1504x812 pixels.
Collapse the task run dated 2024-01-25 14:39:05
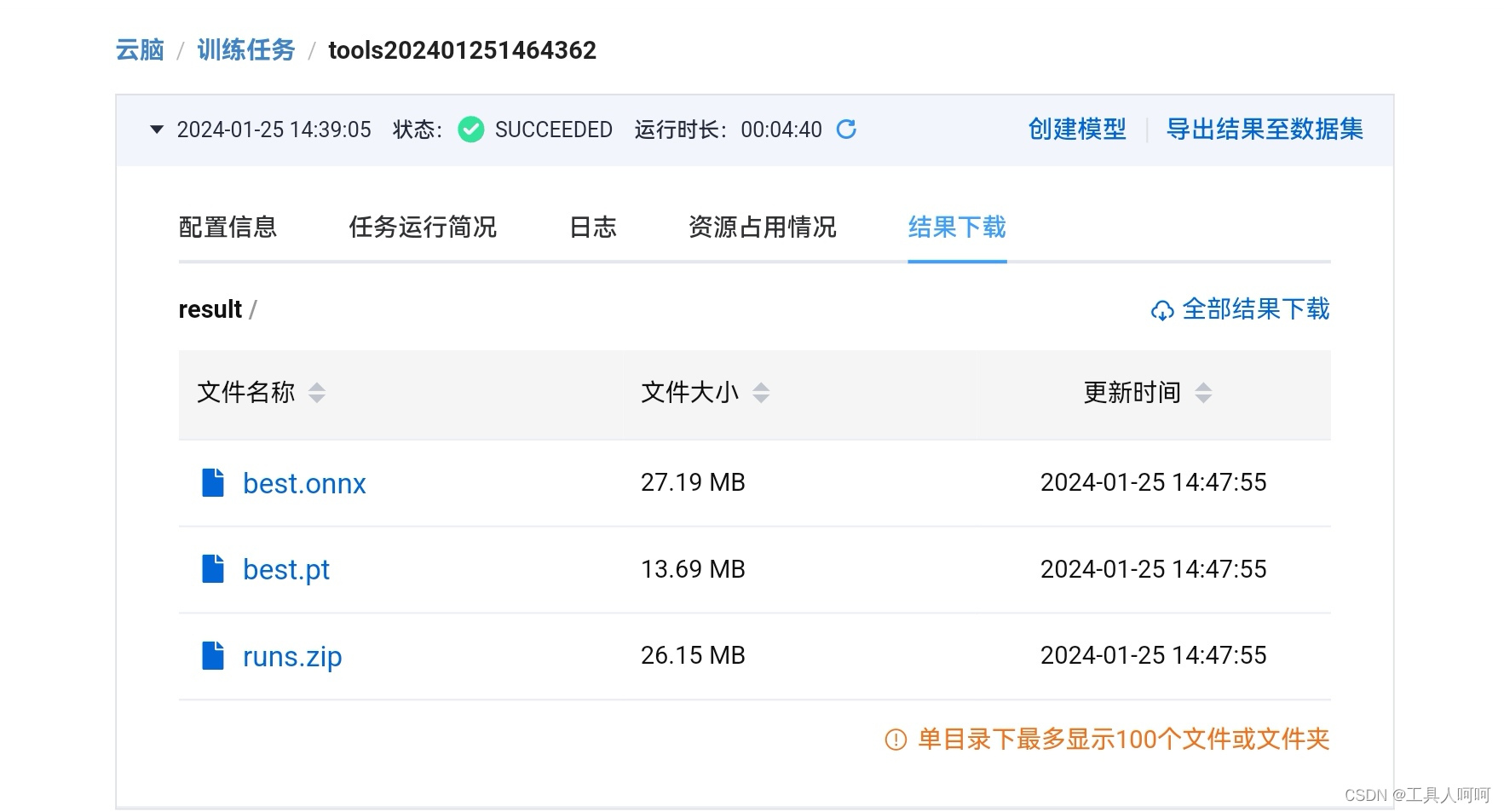coord(156,130)
